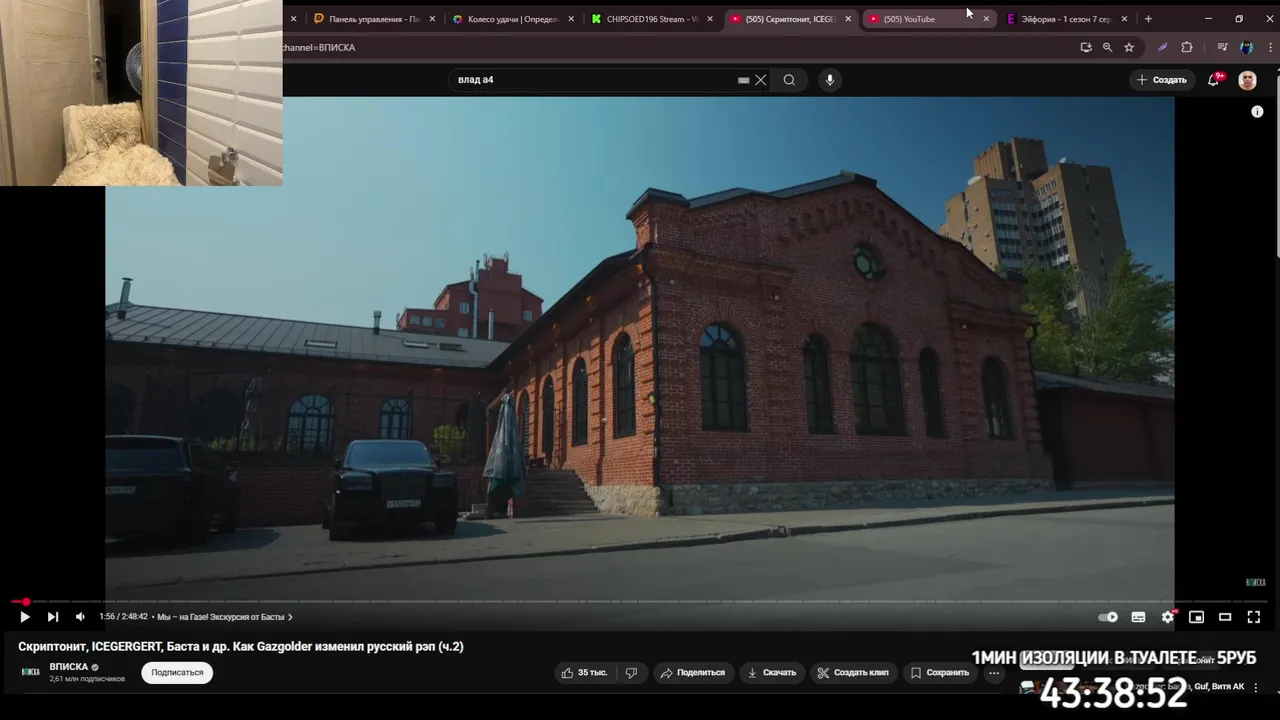Enable theater mode

click(1224, 617)
